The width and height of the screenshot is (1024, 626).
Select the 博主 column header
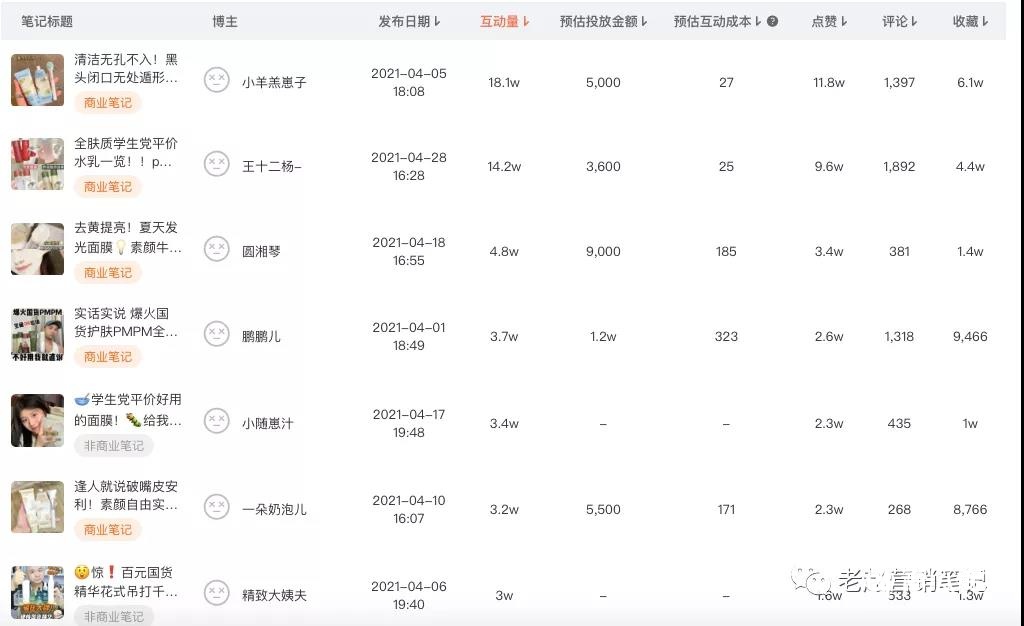pos(224,20)
